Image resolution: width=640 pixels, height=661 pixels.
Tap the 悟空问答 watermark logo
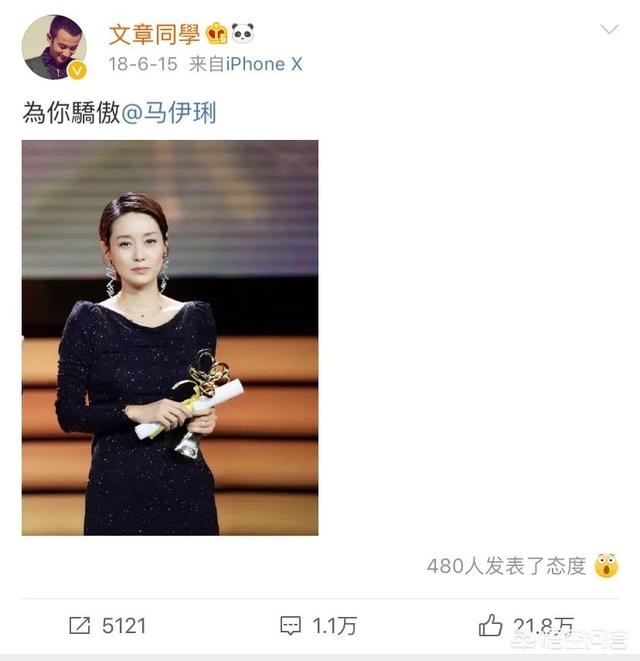pos(569,640)
